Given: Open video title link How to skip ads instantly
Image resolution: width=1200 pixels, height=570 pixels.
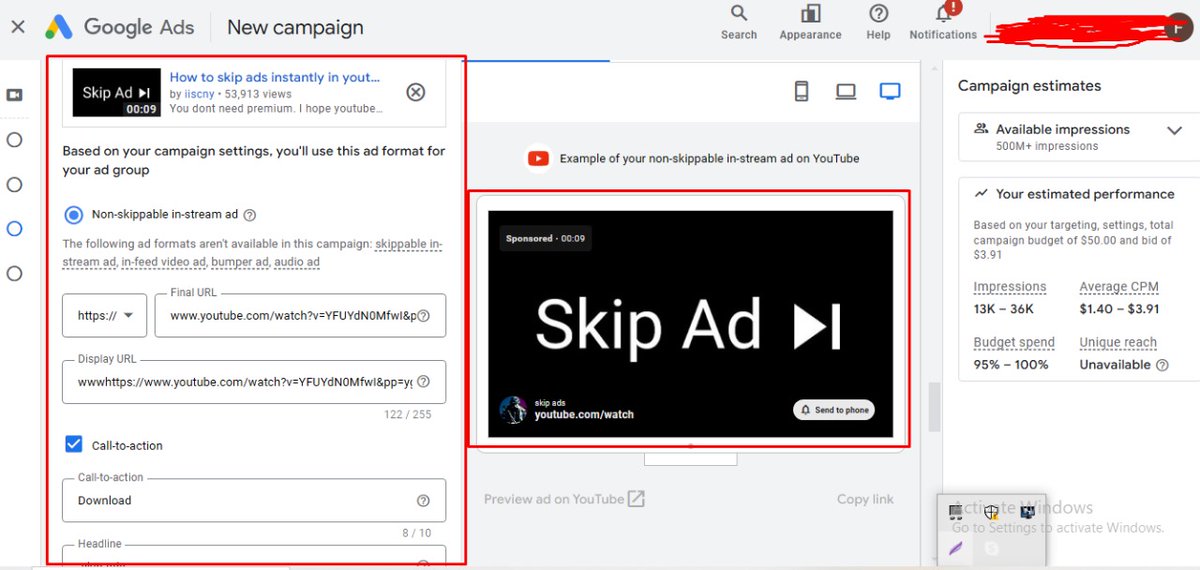Looking at the screenshot, I should click(275, 77).
